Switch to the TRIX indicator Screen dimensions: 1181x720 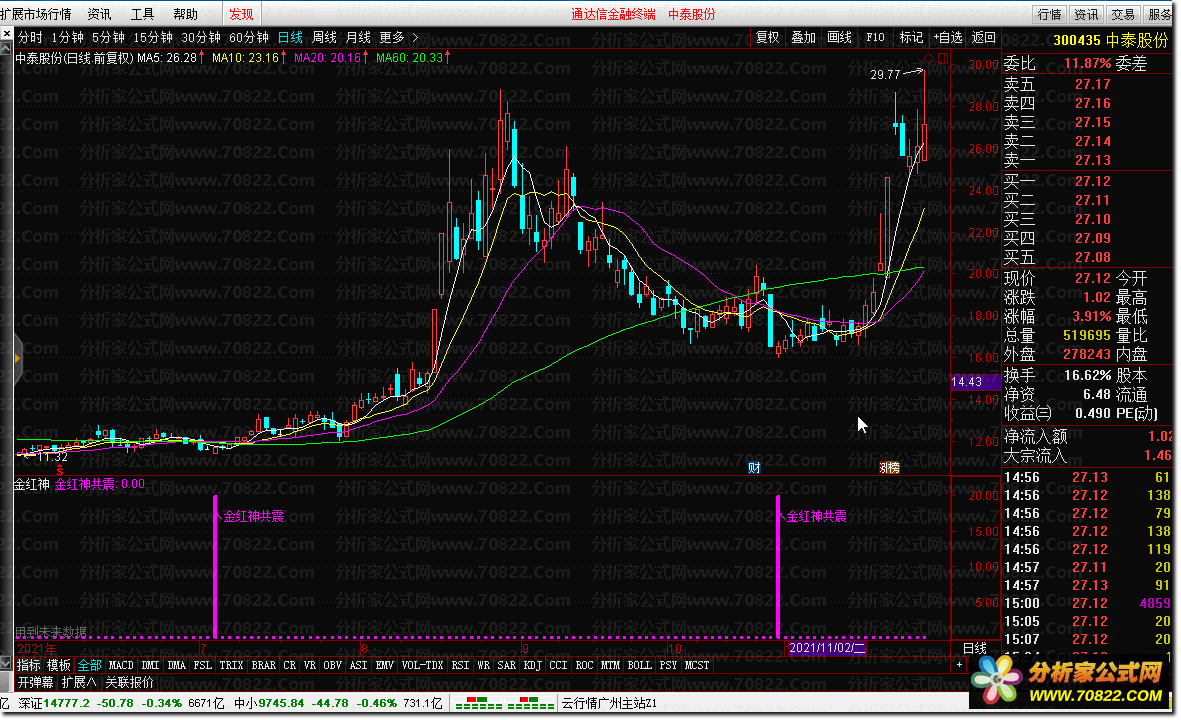point(231,665)
